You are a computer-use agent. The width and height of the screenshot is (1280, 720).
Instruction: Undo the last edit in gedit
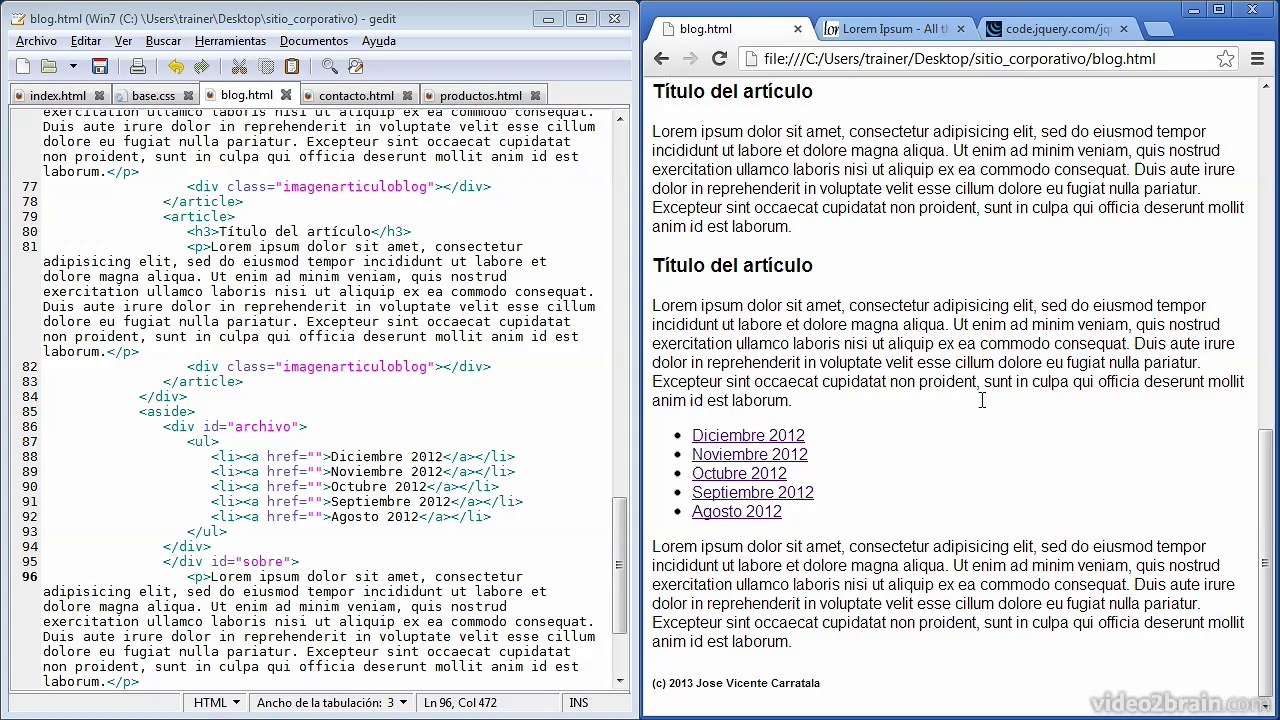pyautogui.click(x=176, y=67)
